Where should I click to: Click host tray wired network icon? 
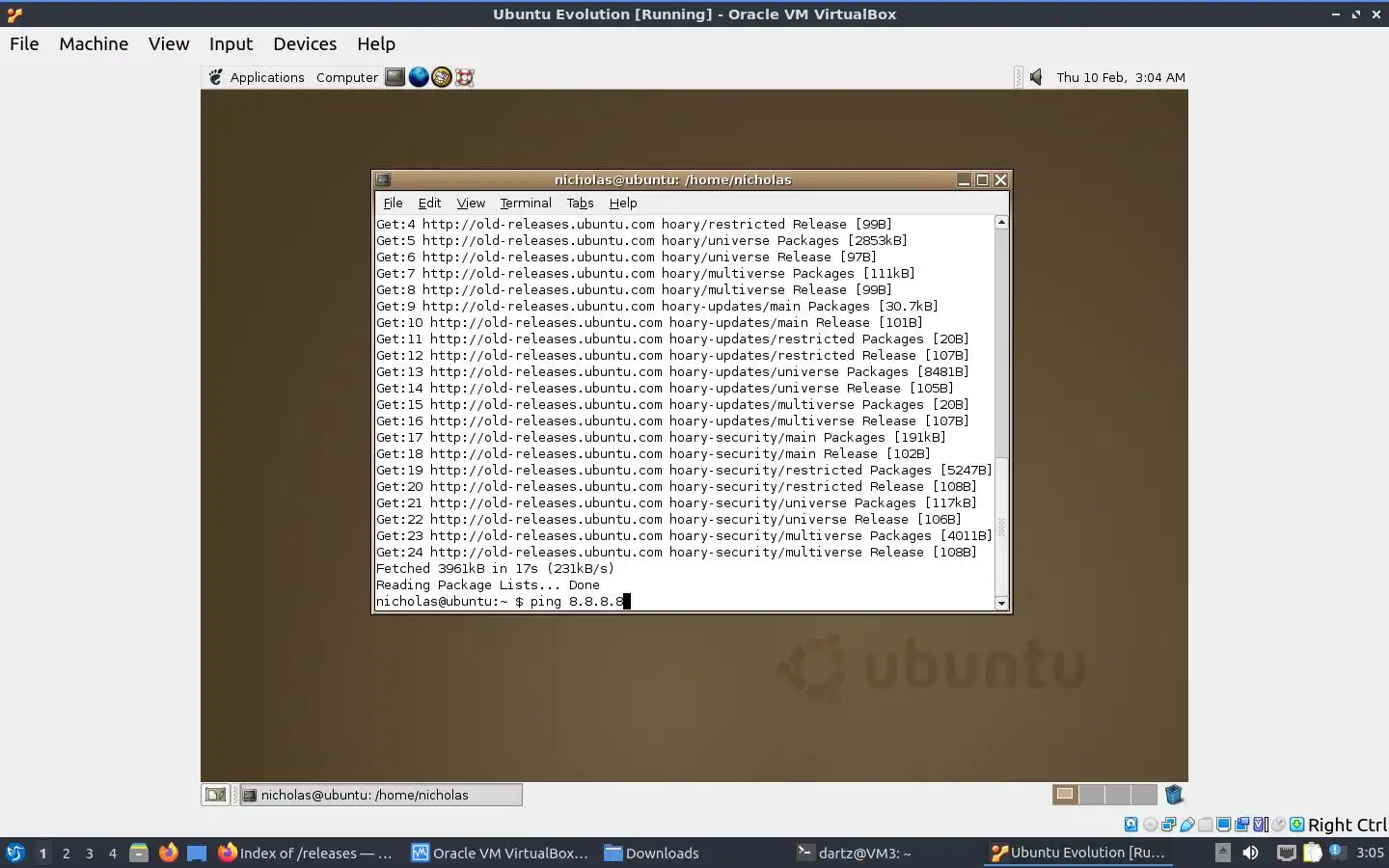1287,853
